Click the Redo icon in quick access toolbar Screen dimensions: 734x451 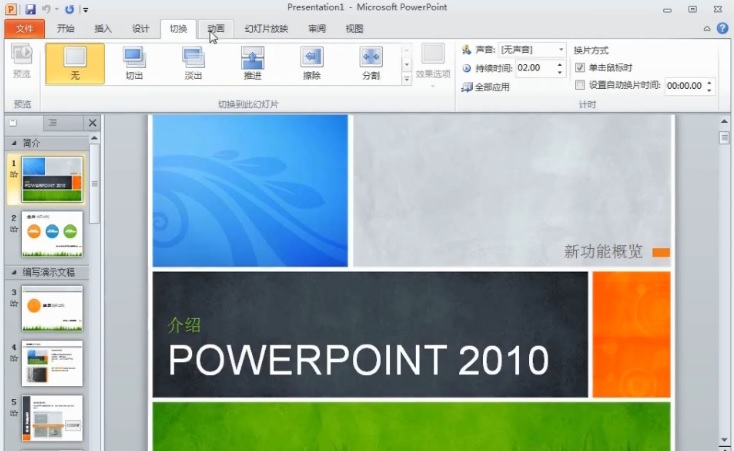click(x=69, y=9)
